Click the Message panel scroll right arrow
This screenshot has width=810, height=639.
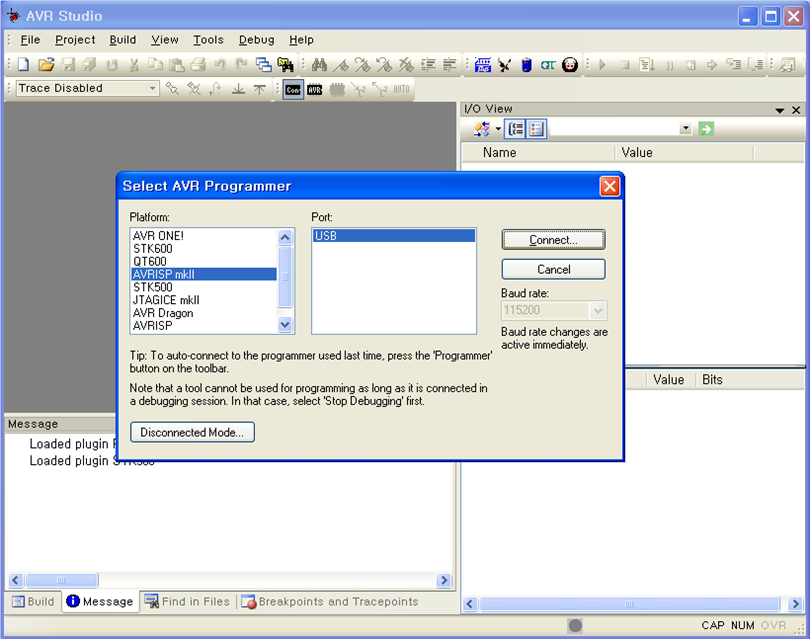(443, 580)
